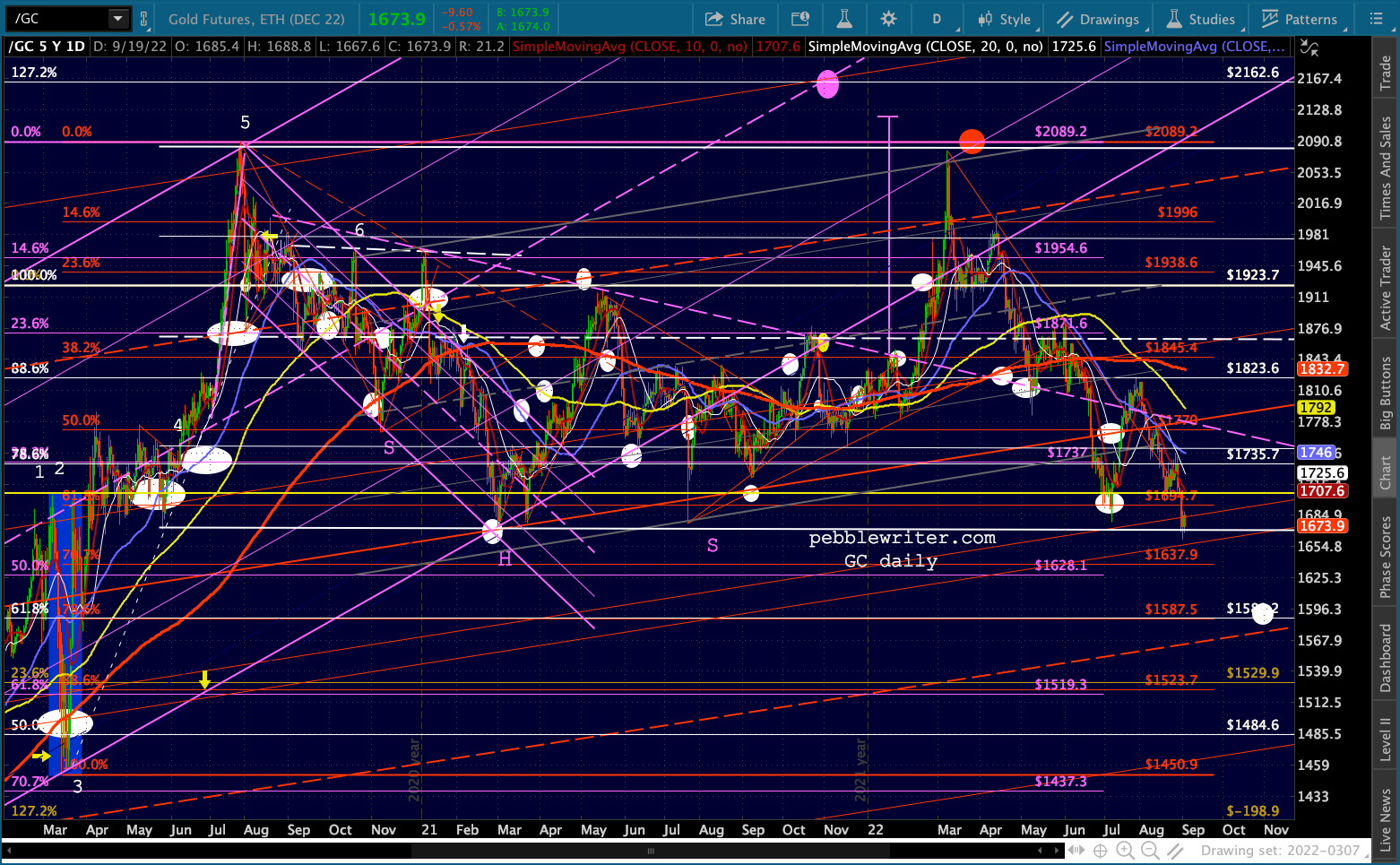Click the /GC 5 Y 1D chart label
The height and width of the screenshot is (865, 1400).
[x=47, y=47]
